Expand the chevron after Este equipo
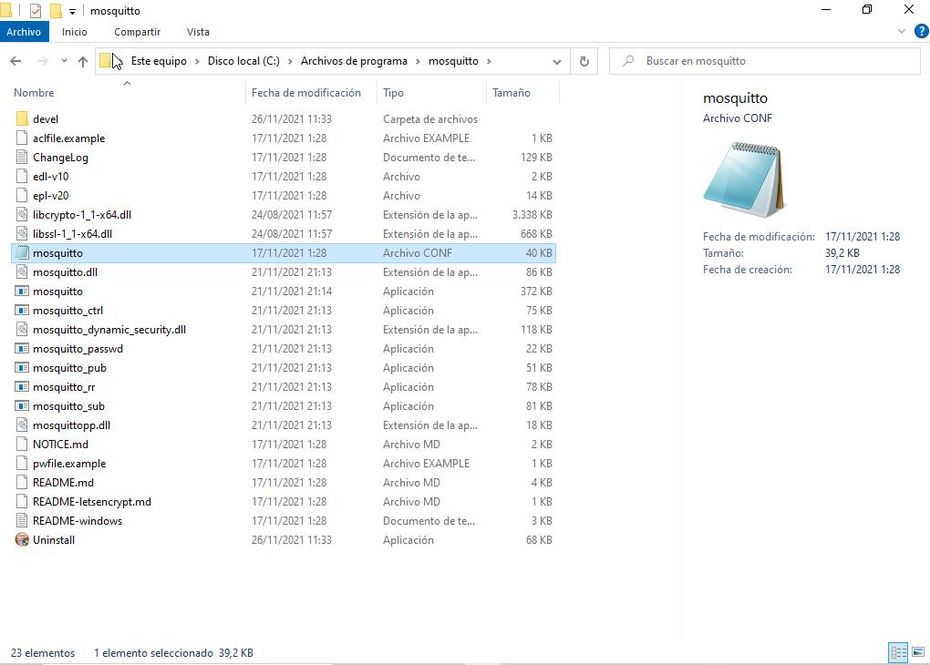Image resolution: width=930 pixels, height=665 pixels. [x=198, y=61]
